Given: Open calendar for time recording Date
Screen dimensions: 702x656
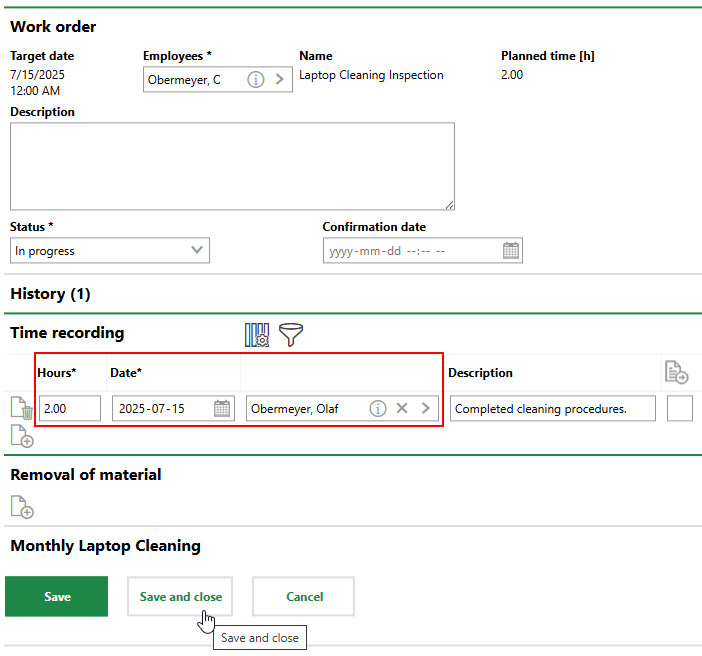Looking at the screenshot, I should click(222, 408).
